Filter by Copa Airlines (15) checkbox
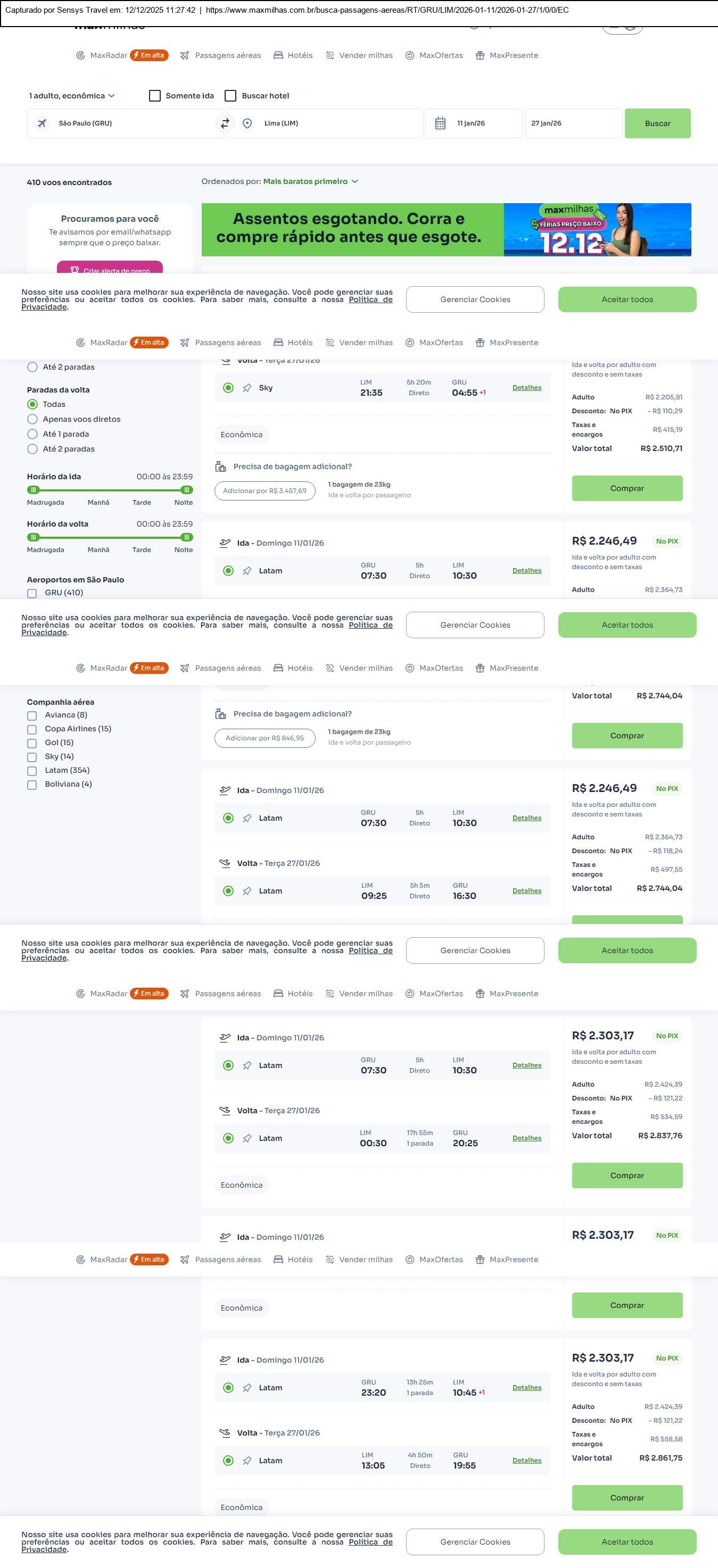Viewport: 718px width, 1568px height. [32, 729]
